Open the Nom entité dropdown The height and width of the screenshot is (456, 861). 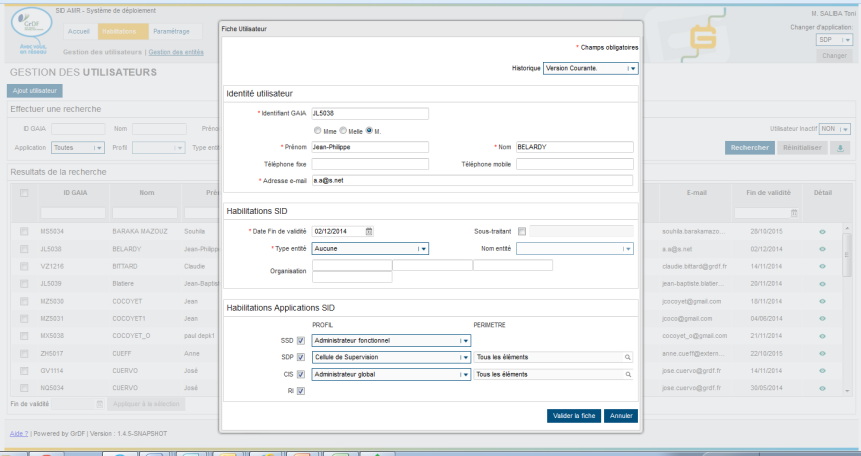coord(574,249)
